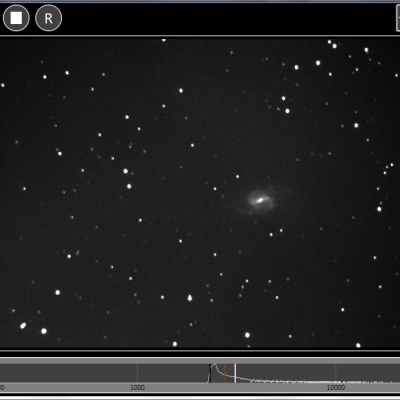This screenshot has width=400, height=400.
Task: Click the round R button
Action: [x=48, y=18]
